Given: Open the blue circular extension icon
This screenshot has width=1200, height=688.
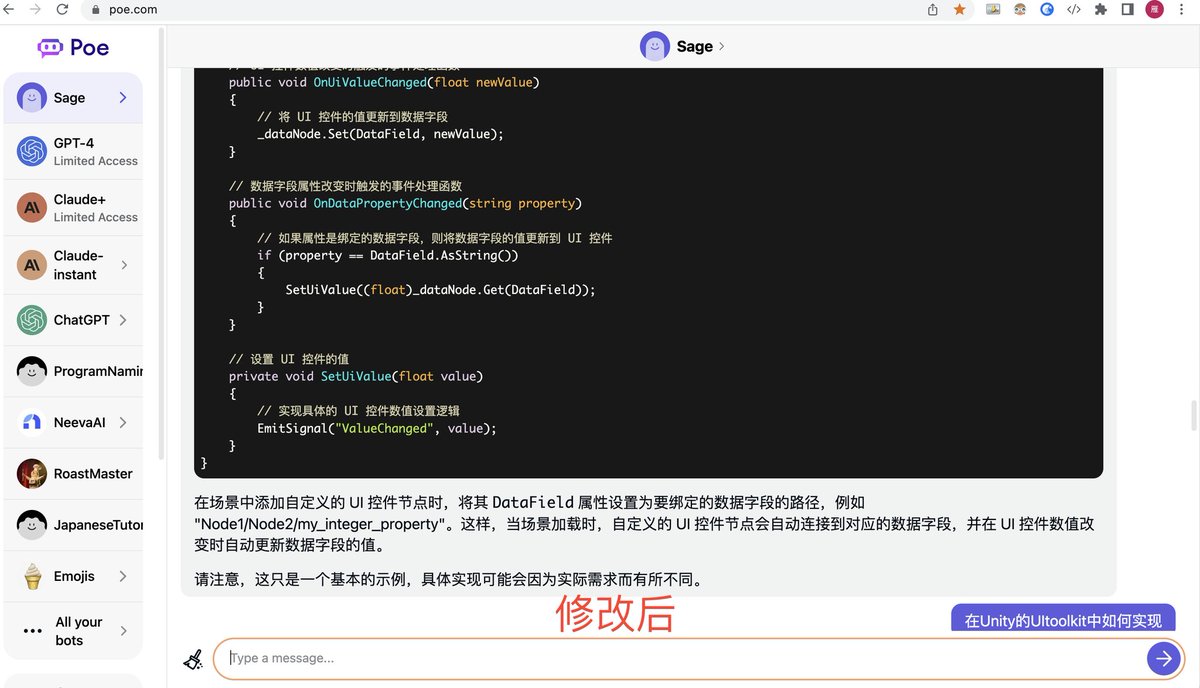Looking at the screenshot, I should (1047, 9).
